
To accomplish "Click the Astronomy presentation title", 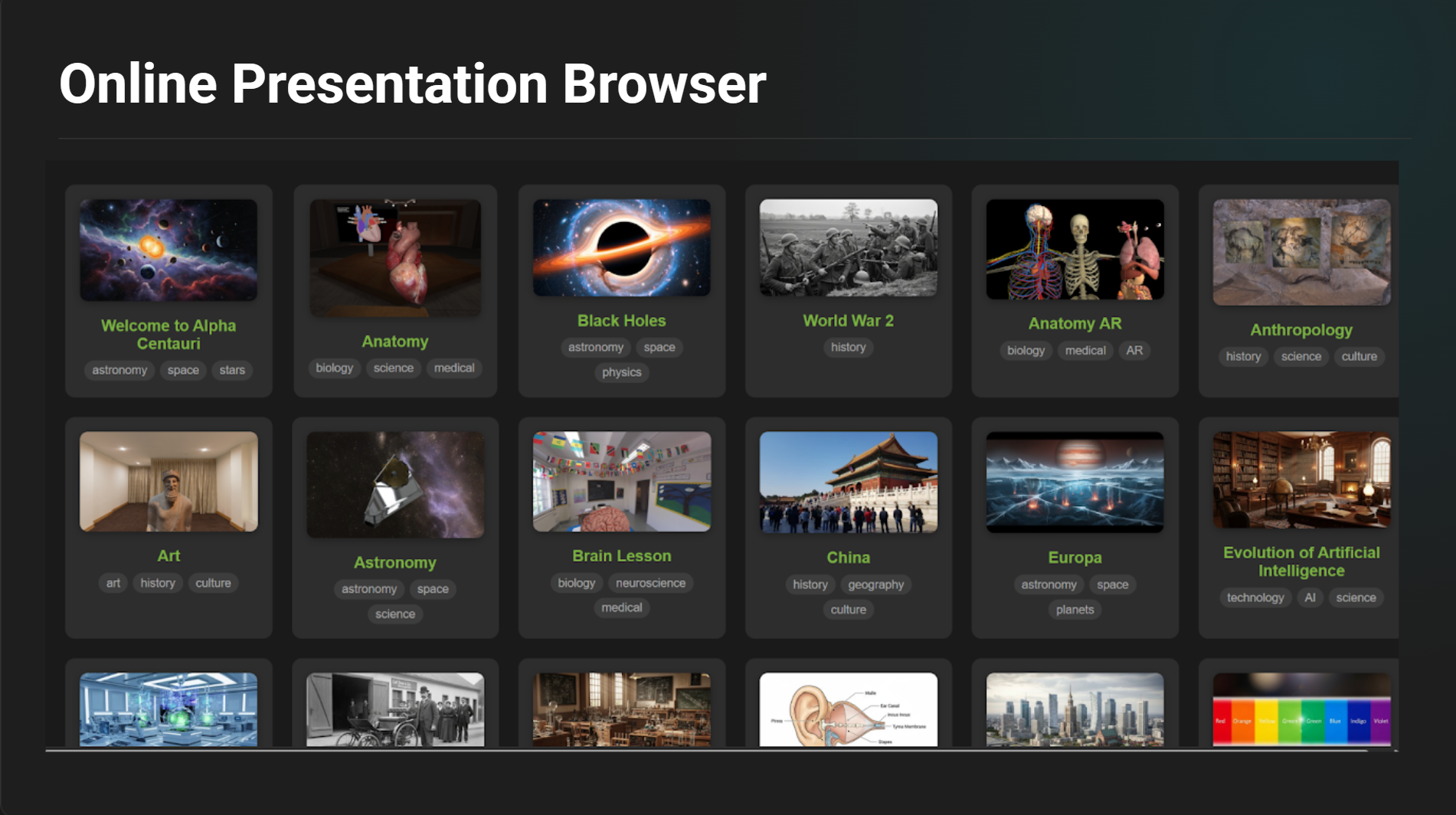I will click(x=395, y=562).
